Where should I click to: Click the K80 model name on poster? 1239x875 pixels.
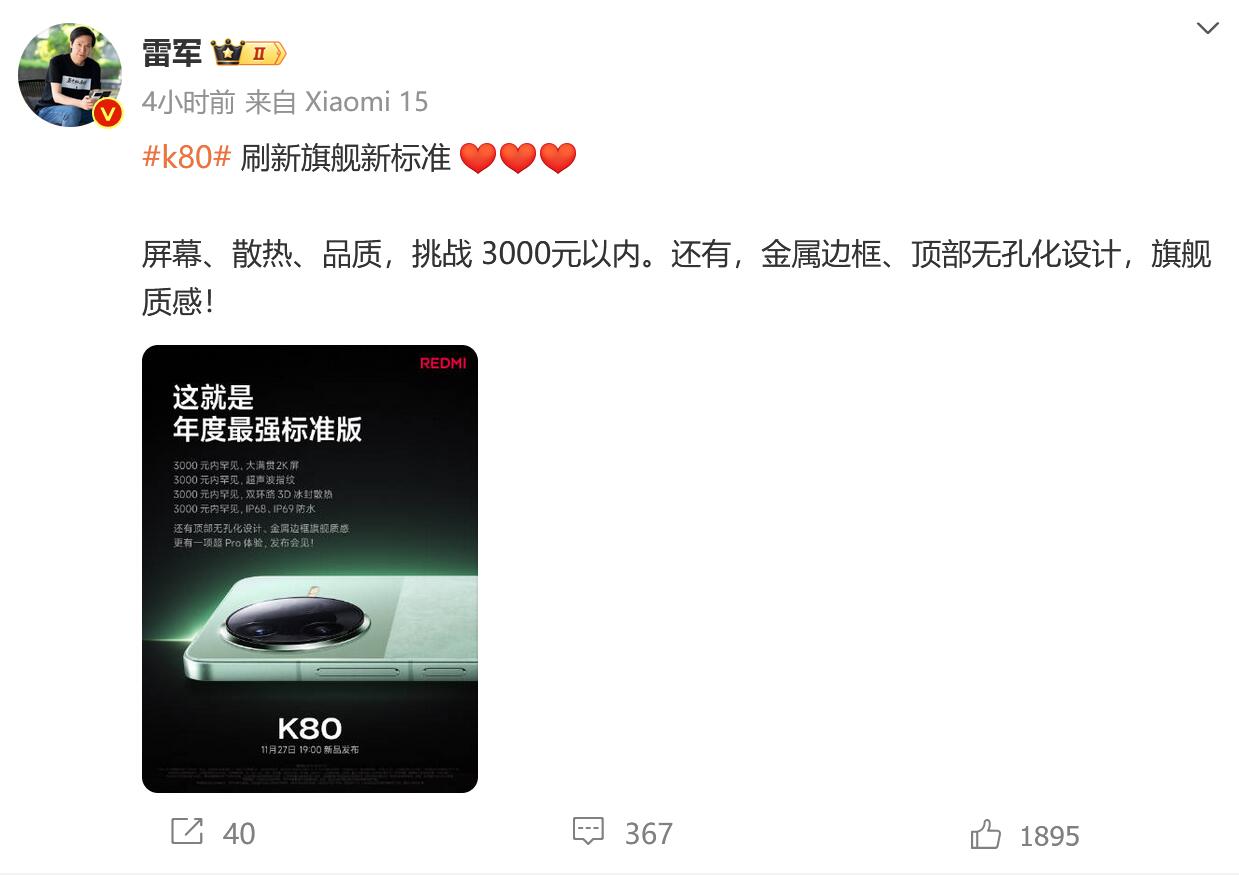tap(310, 728)
